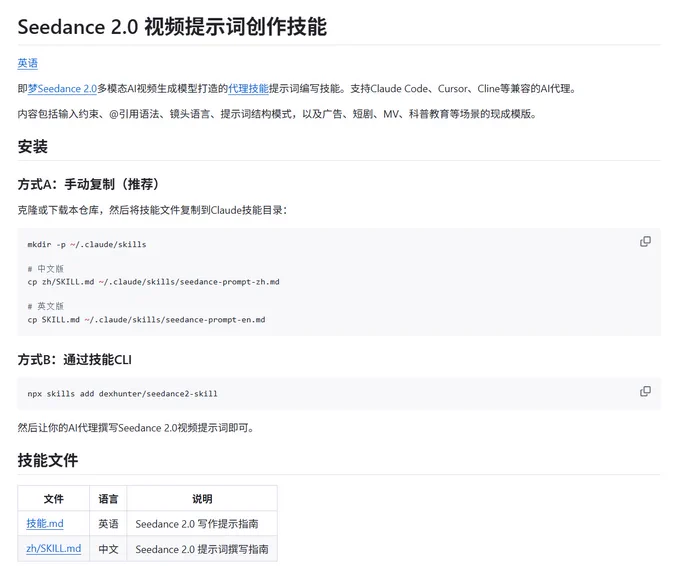The width and height of the screenshot is (680, 566).
Task: Open the 技能.md file link
Action: (x=45, y=523)
